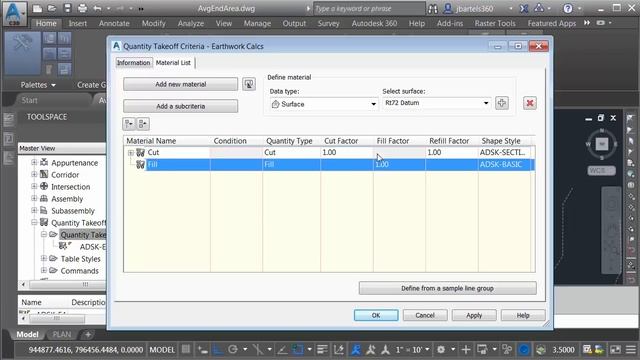Viewport: 640px width, 360px height.
Task: Expand the Cut material tree node
Action: tap(131, 153)
